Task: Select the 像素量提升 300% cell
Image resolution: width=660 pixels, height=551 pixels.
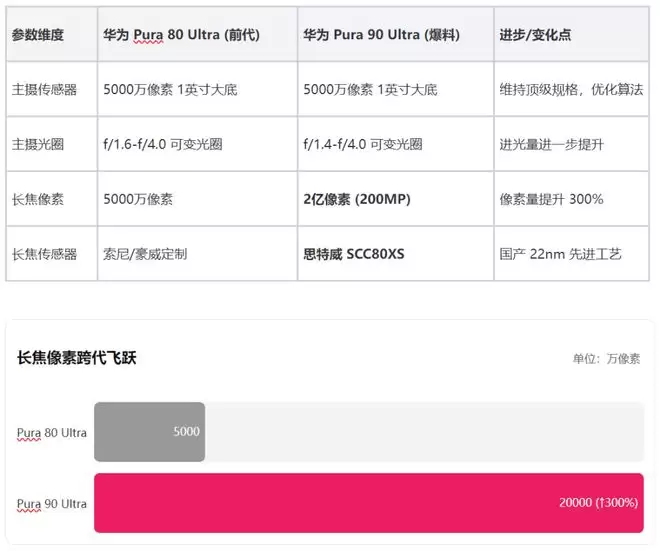Action: click(x=551, y=200)
